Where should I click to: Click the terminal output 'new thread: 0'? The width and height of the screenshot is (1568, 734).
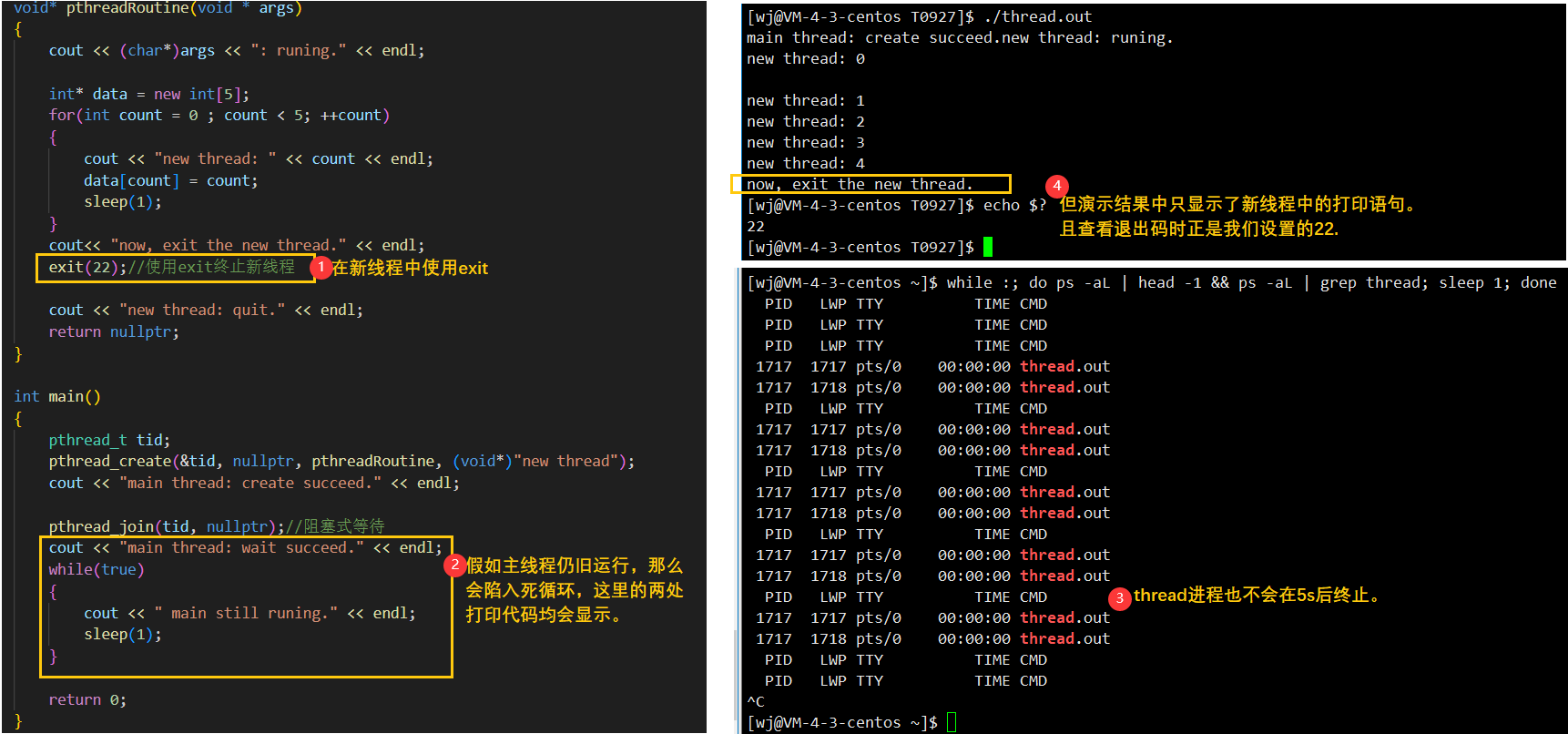[806, 58]
